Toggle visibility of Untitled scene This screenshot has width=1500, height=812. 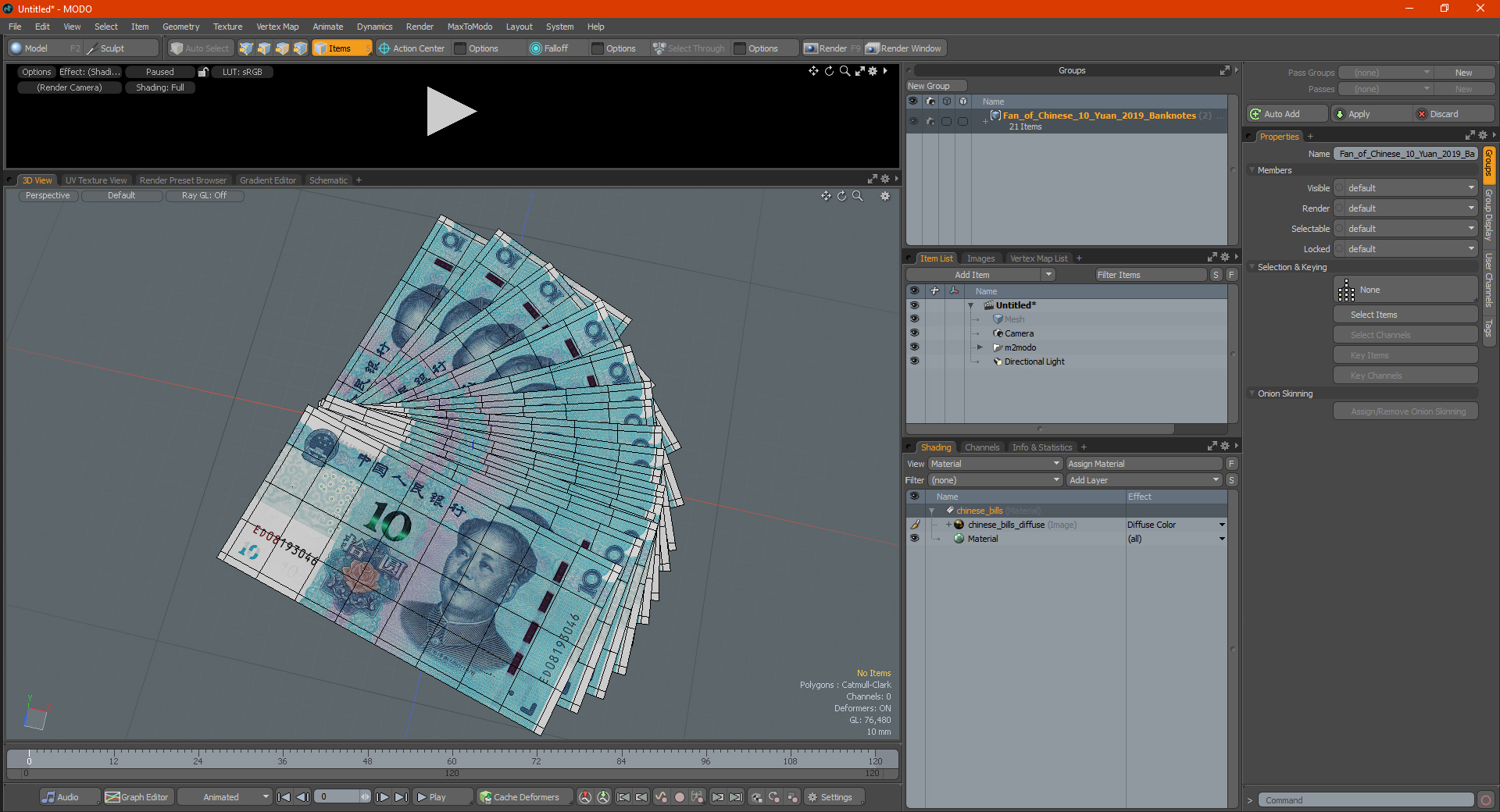[x=914, y=304]
